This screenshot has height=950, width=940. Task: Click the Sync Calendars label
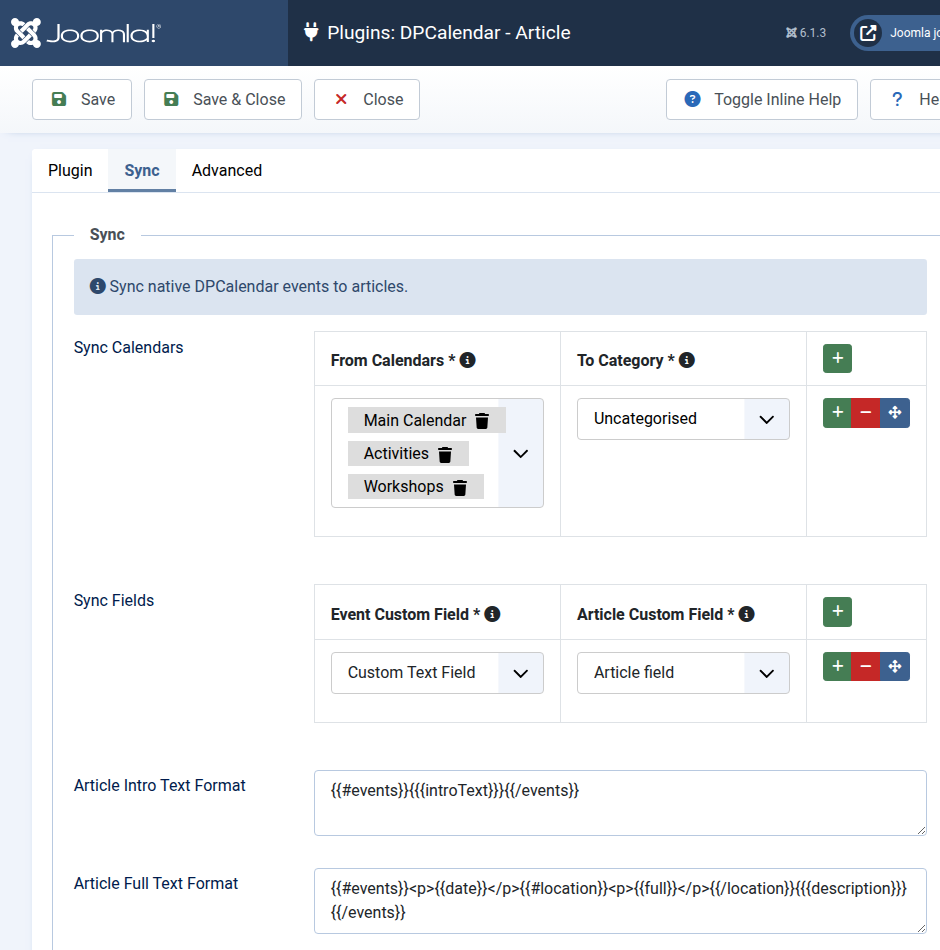coord(128,348)
